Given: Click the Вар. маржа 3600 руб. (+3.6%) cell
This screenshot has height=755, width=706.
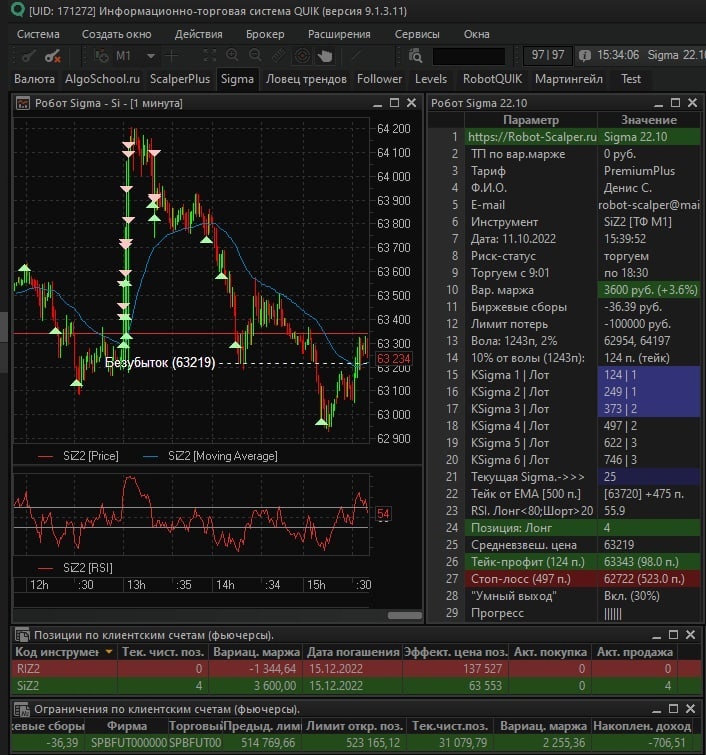Looking at the screenshot, I should pos(649,290).
